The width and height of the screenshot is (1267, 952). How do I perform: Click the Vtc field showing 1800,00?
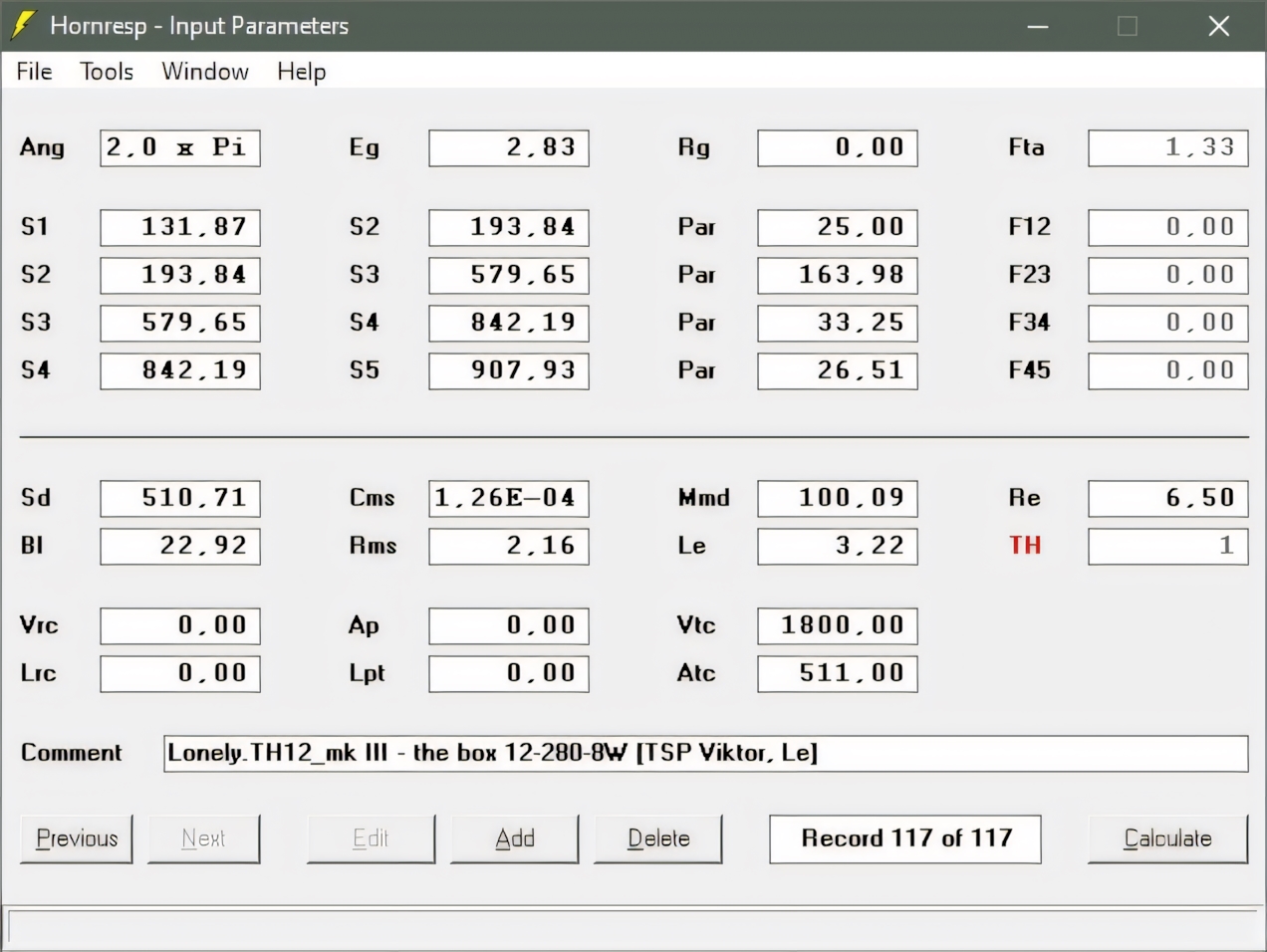click(x=838, y=625)
